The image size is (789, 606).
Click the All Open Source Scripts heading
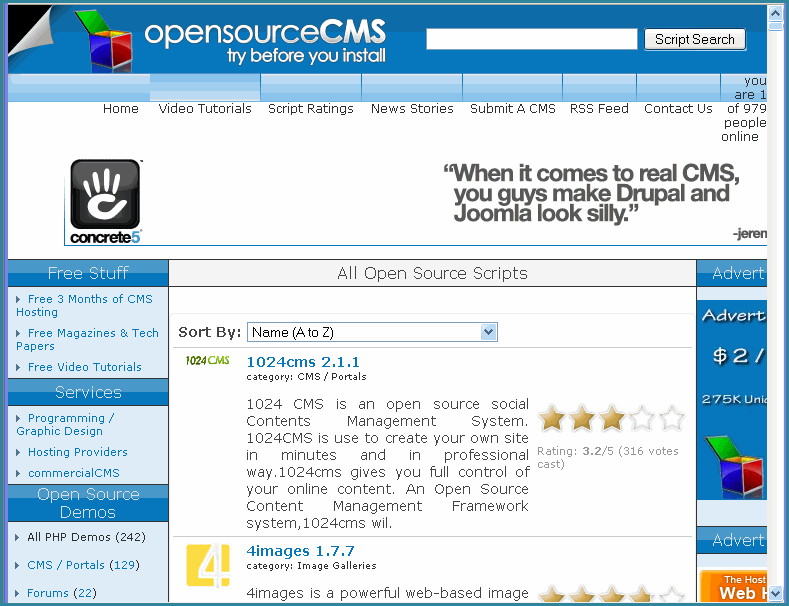click(432, 273)
